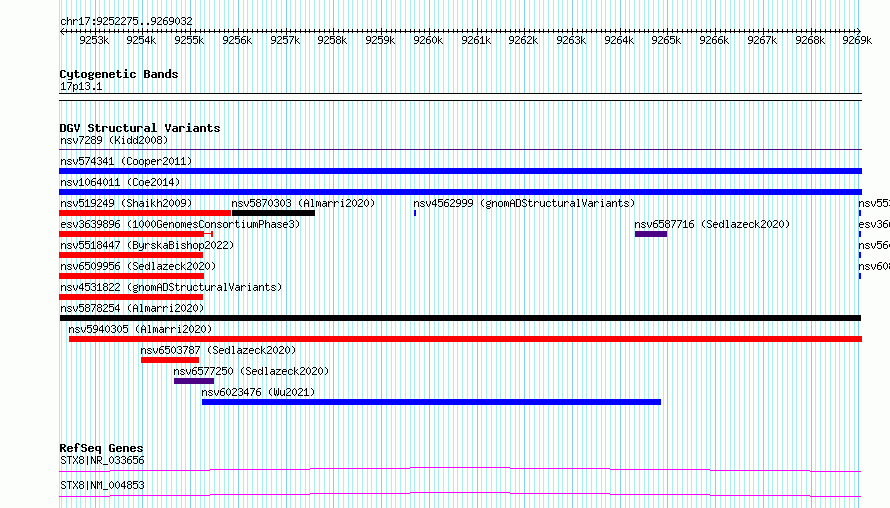The width and height of the screenshot is (890, 508).
Task: Click the nsv574341 (Cooper2011) label
Action: [x=126, y=161]
